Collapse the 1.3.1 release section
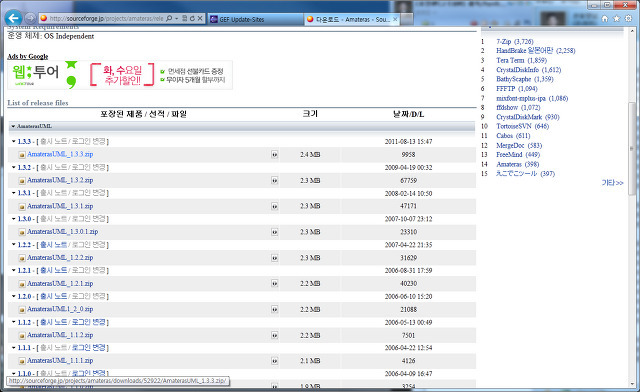 [x=13, y=193]
